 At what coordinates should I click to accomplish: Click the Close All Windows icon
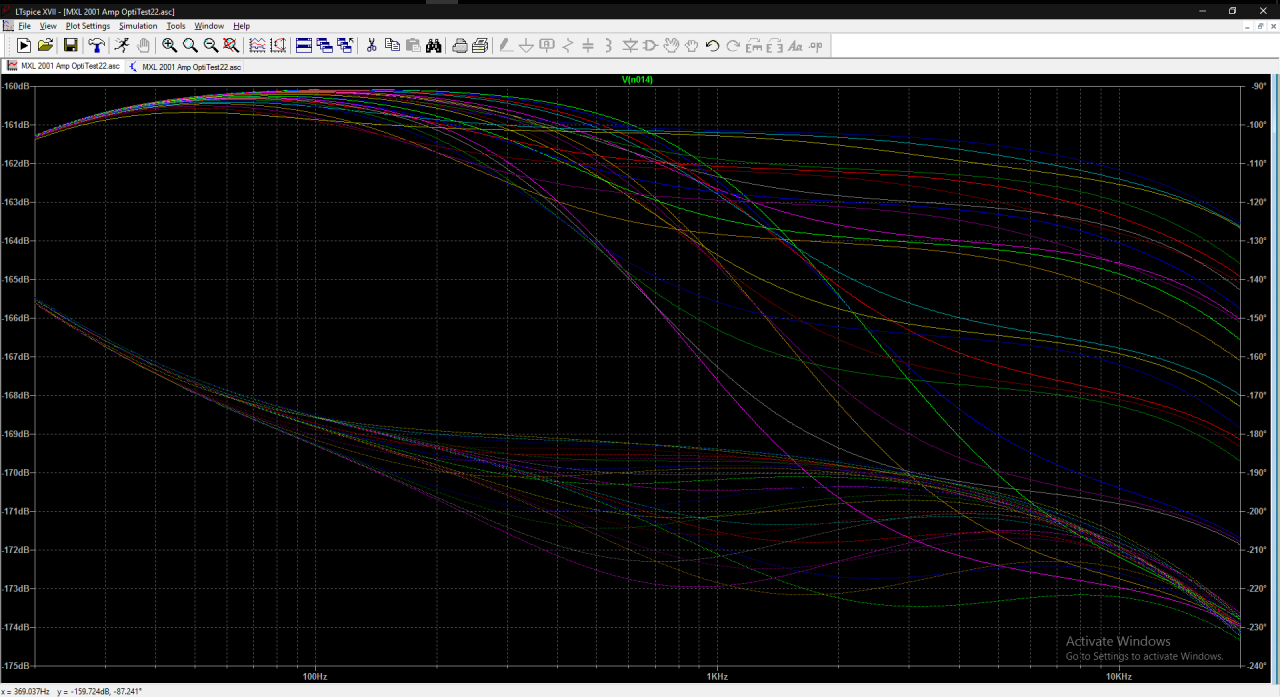click(345, 45)
